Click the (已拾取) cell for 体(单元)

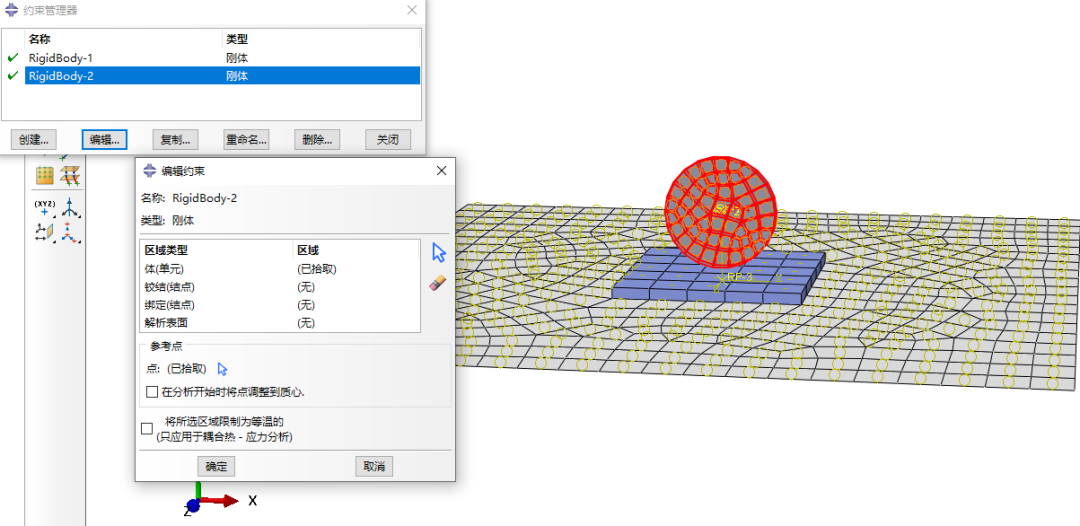pyautogui.click(x=316, y=269)
